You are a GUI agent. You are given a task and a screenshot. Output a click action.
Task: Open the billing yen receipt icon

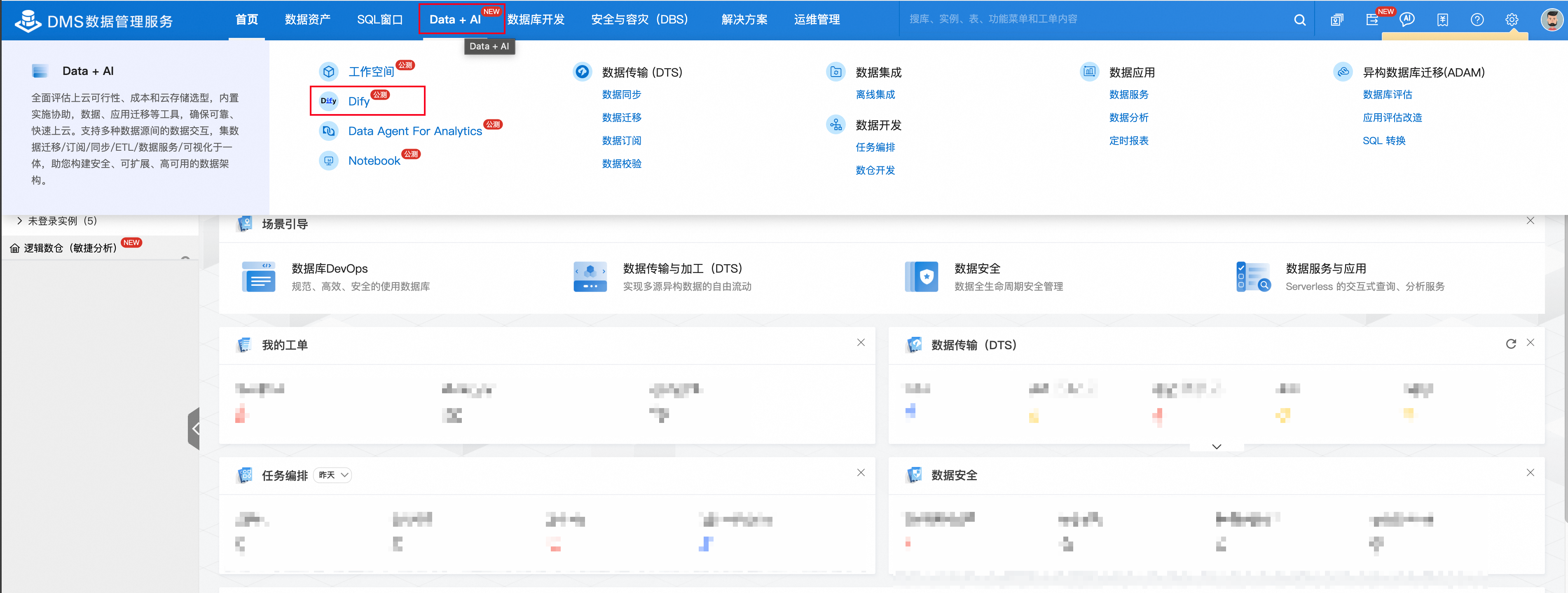tap(1442, 20)
